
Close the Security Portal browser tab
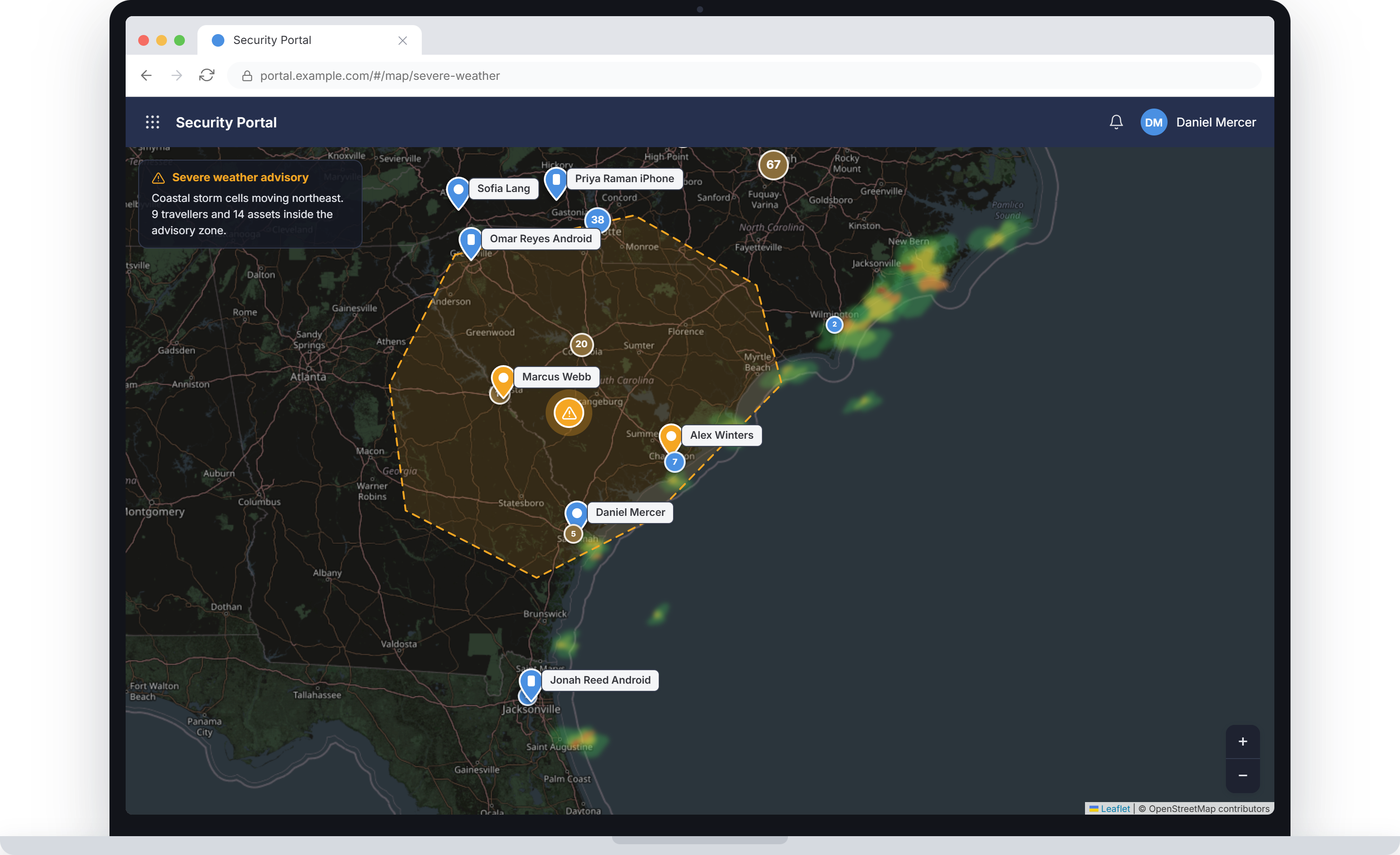pos(402,40)
